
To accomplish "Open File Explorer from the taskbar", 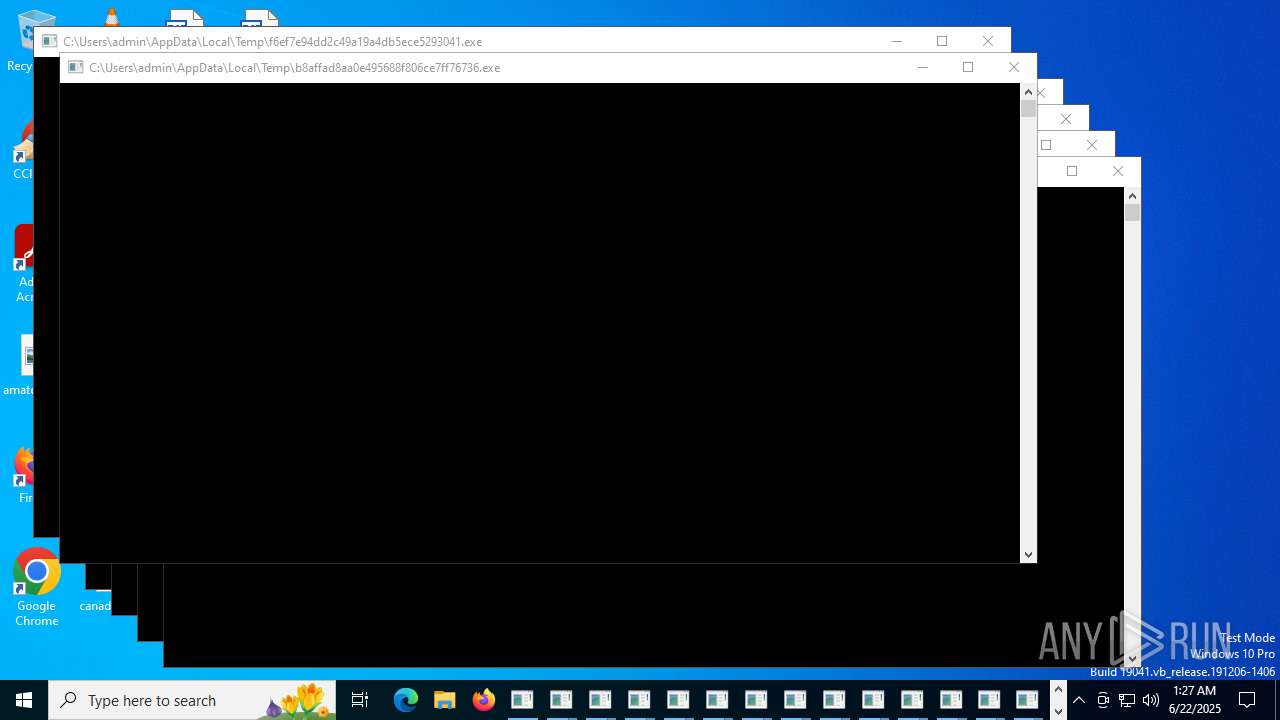I will click(x=444, y=700).
